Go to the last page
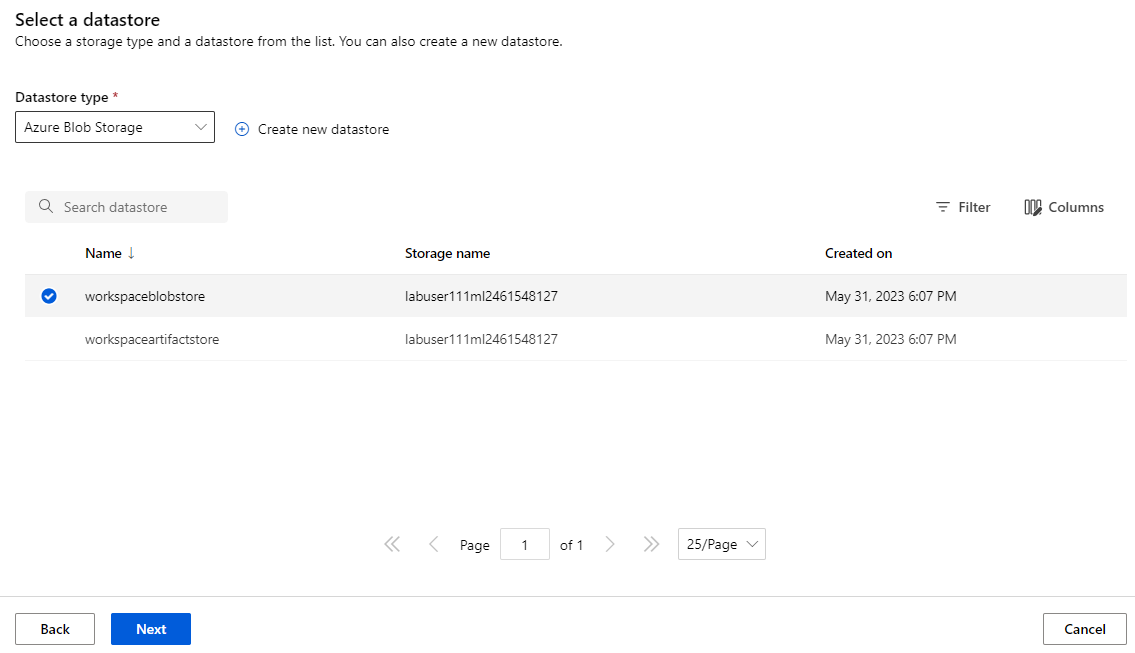This screenshot has height=653, width=1135. click(x=651, y=544)
